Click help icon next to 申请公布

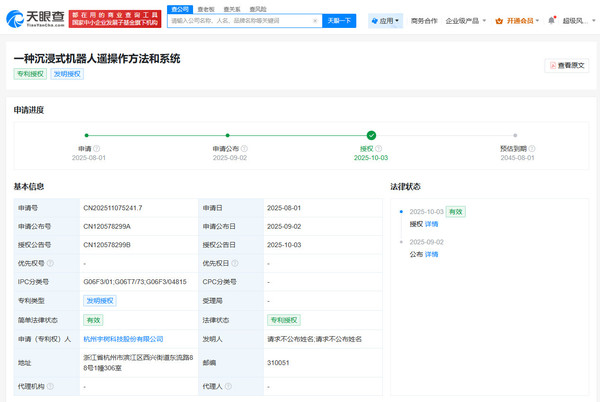tap(244, 149)
